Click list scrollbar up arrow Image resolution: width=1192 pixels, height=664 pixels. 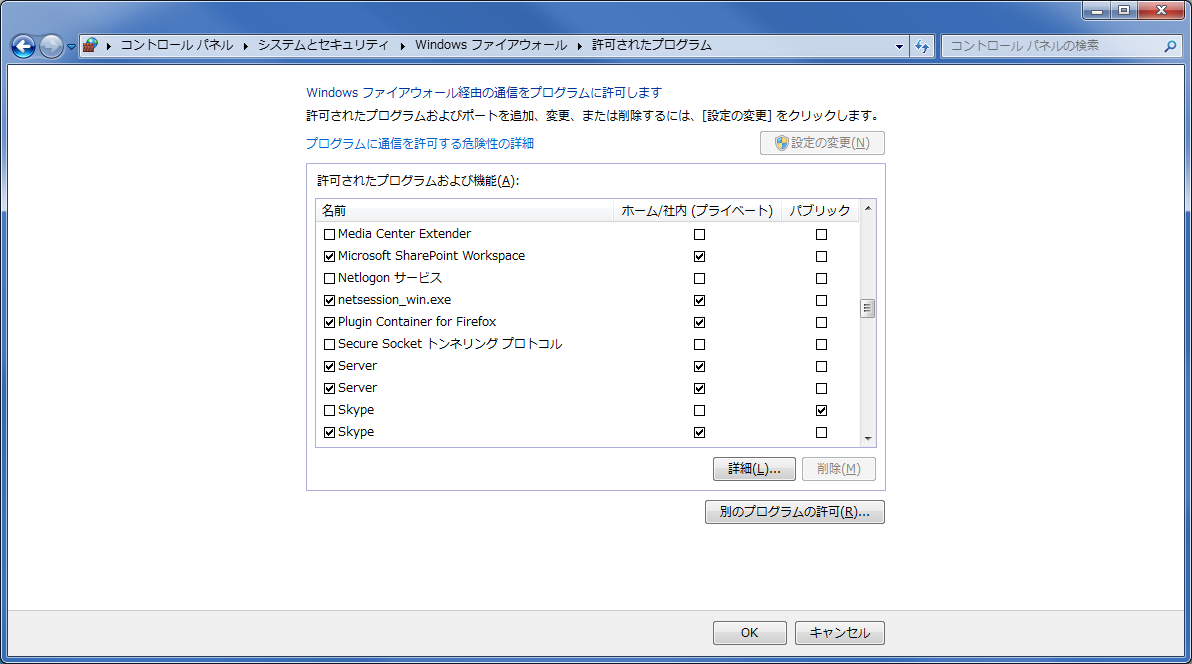point(867,208)
